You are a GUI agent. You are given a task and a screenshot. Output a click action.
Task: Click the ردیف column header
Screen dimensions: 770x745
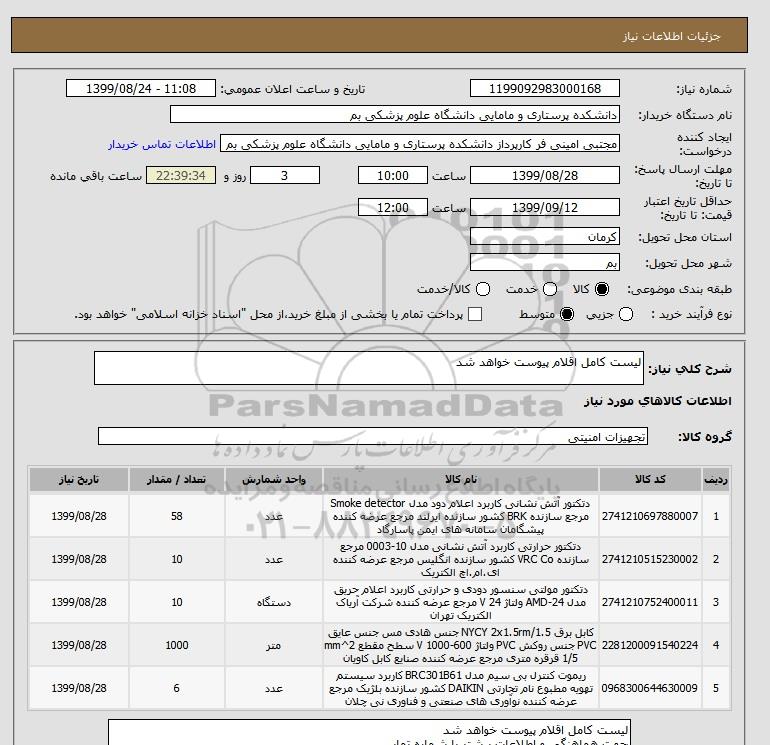point(716,479)
